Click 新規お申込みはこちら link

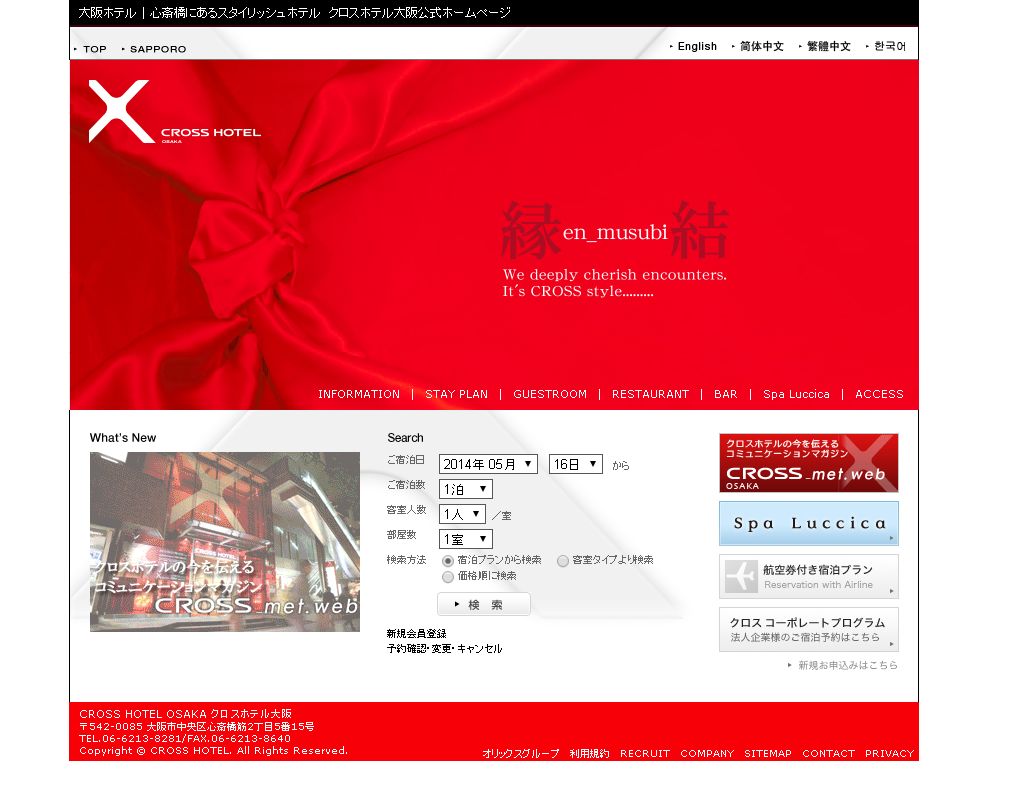click(x=847, y=665)
